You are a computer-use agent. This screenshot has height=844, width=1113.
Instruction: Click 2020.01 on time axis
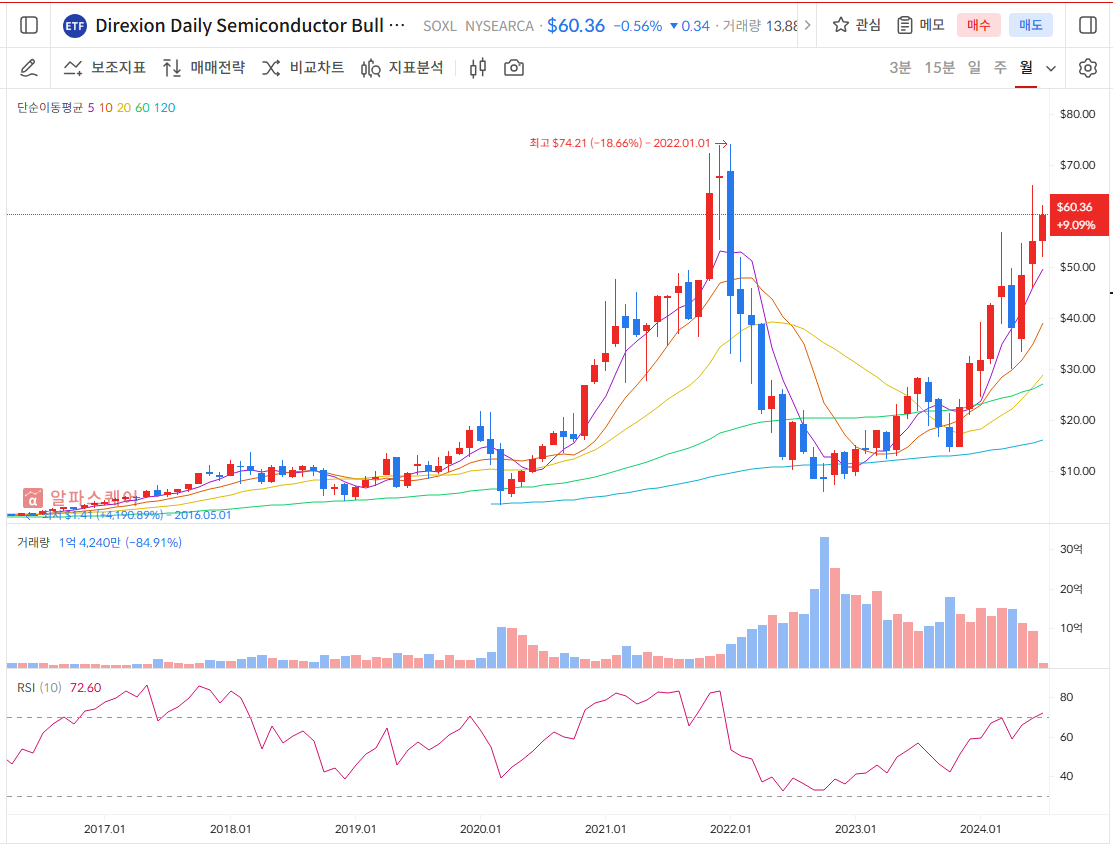[x=481, y=828]
